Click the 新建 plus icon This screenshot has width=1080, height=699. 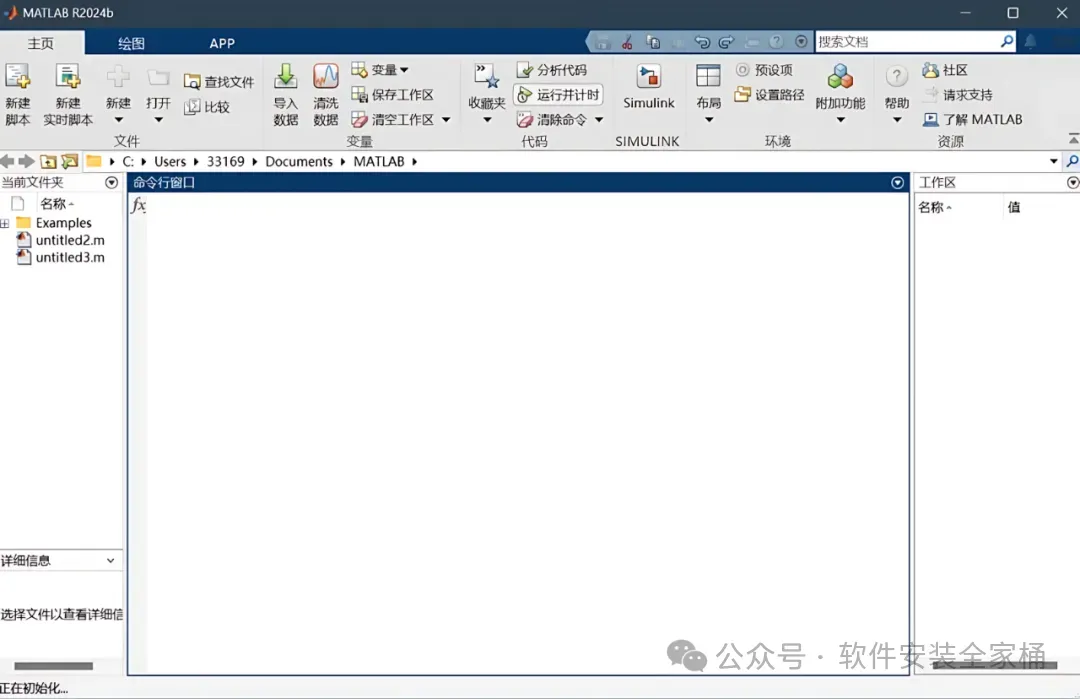(x=118, y=77)
